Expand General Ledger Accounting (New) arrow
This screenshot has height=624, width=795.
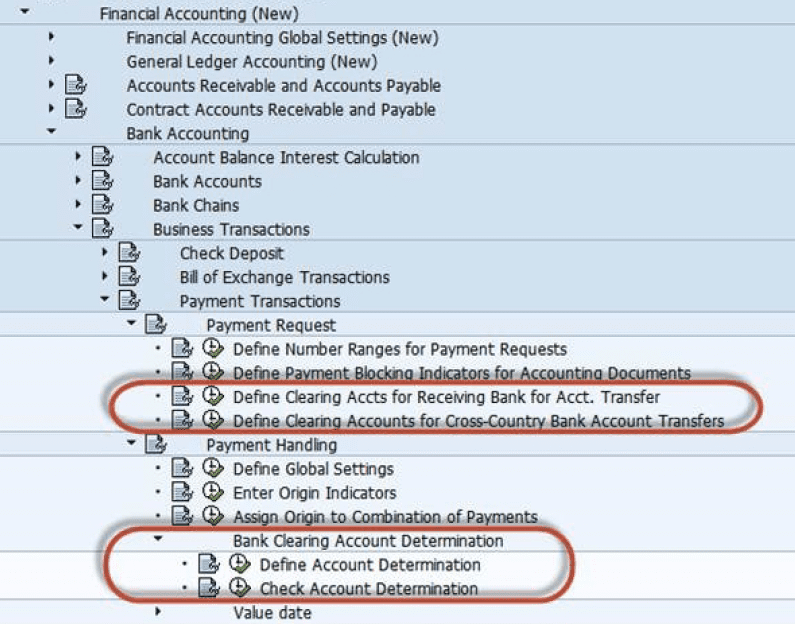[51, 61]
